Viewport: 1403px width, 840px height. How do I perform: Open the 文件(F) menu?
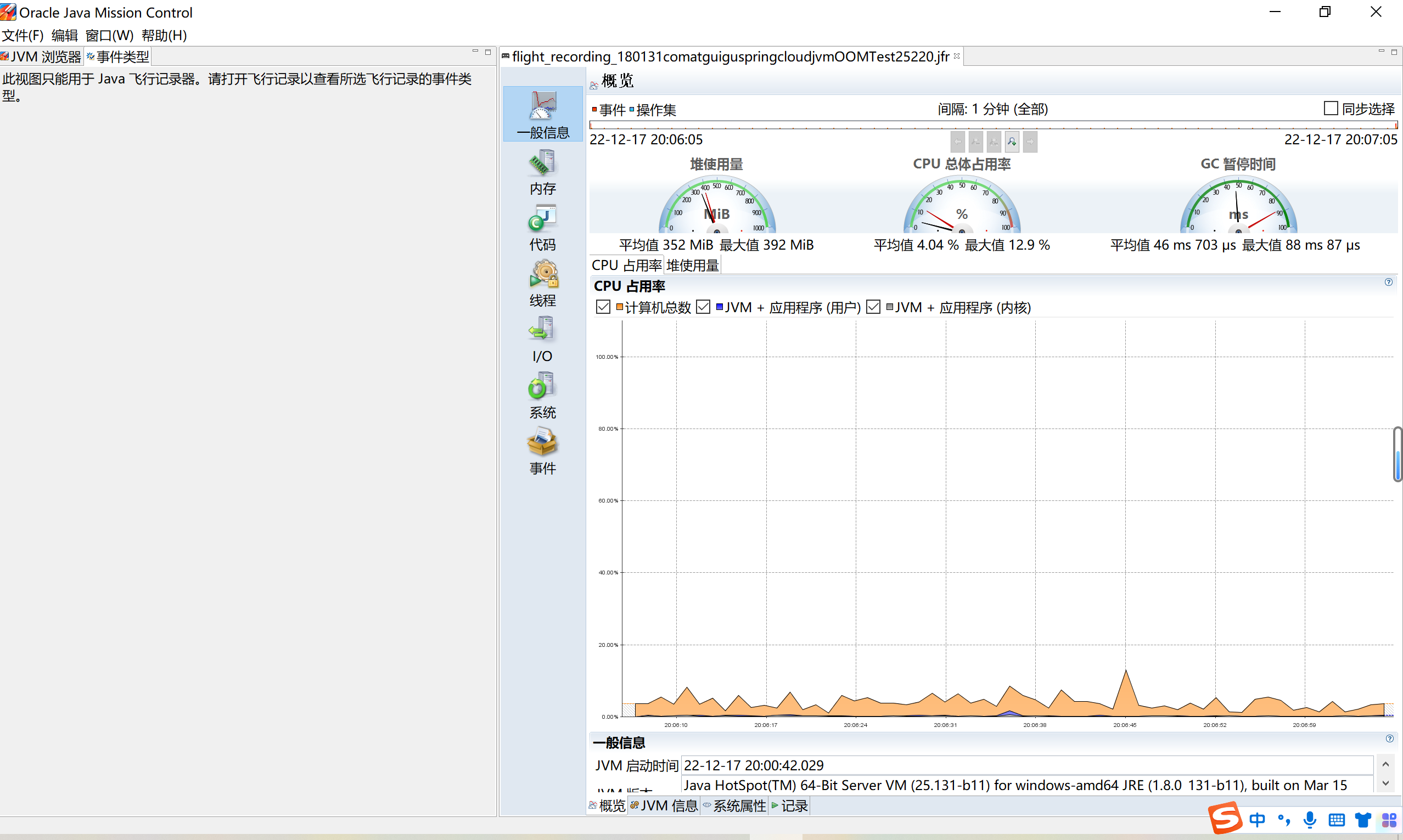23,35
